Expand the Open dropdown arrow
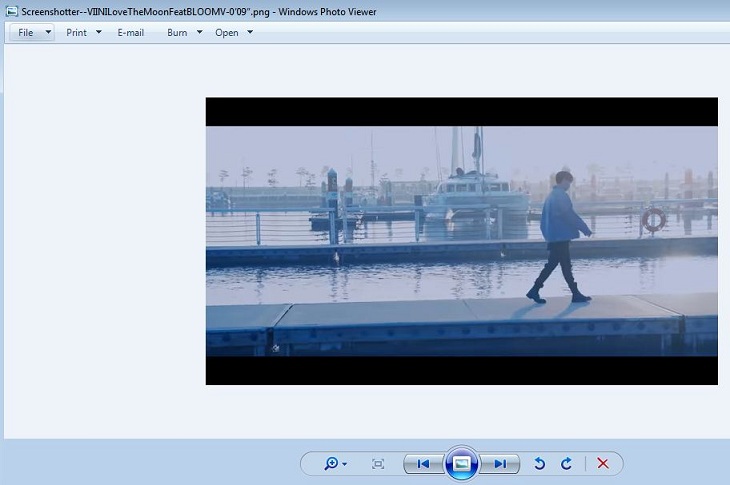Image resolution: width=730 pixels, height=485 pixels. click(250, 32)
